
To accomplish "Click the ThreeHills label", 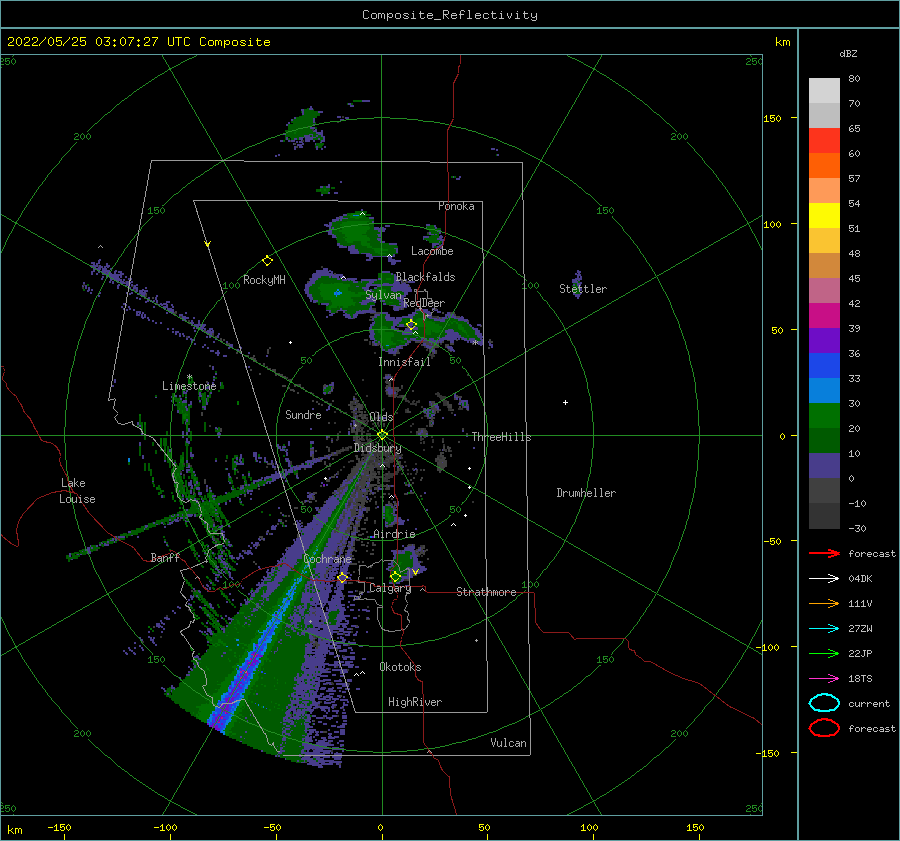I will click(x=502, y=437).
